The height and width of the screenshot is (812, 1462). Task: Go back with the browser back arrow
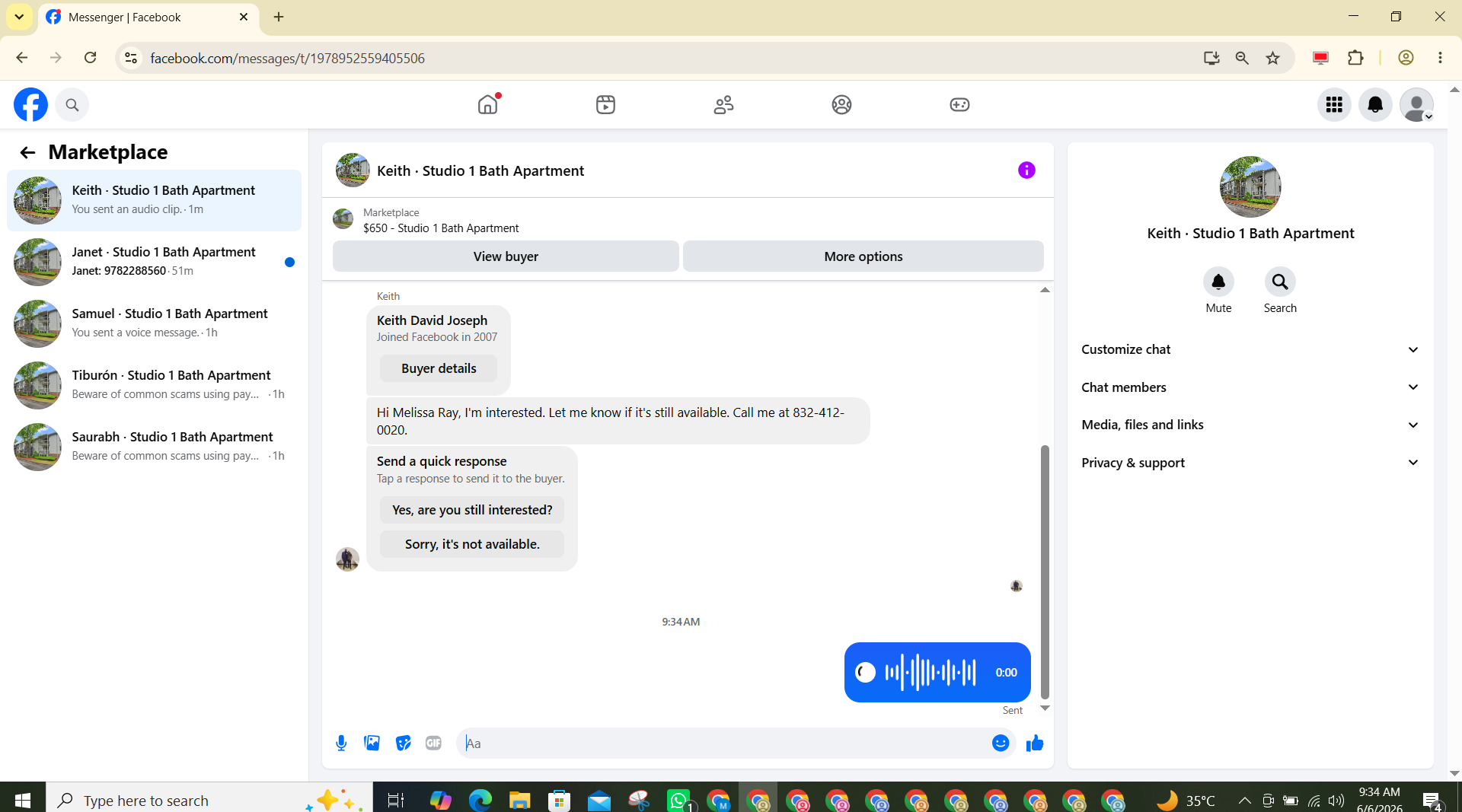pyautogui.click(x=21, y=58)
